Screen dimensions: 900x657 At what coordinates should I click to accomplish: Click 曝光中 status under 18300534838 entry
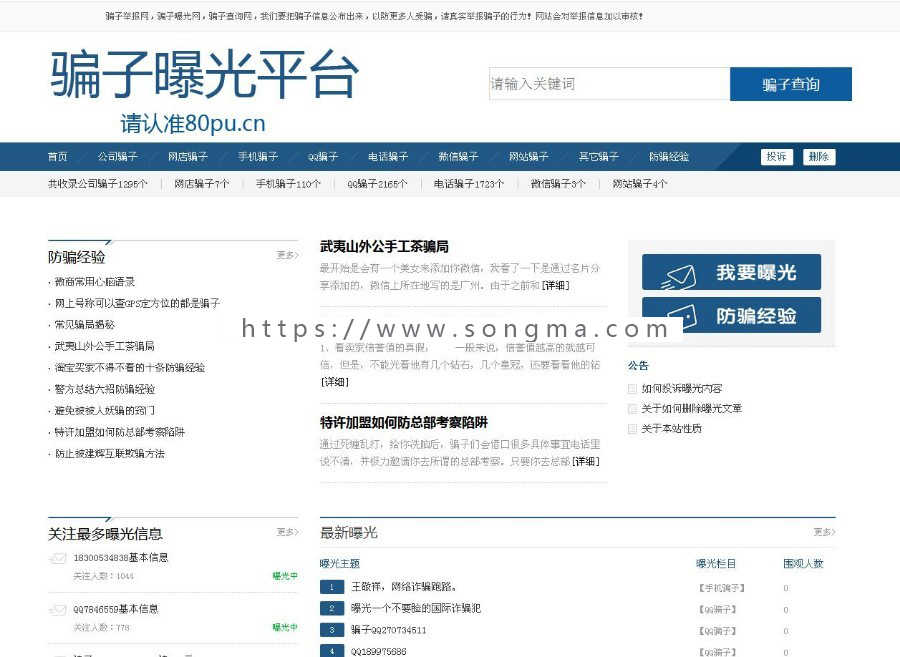click(x=285, y=576)
